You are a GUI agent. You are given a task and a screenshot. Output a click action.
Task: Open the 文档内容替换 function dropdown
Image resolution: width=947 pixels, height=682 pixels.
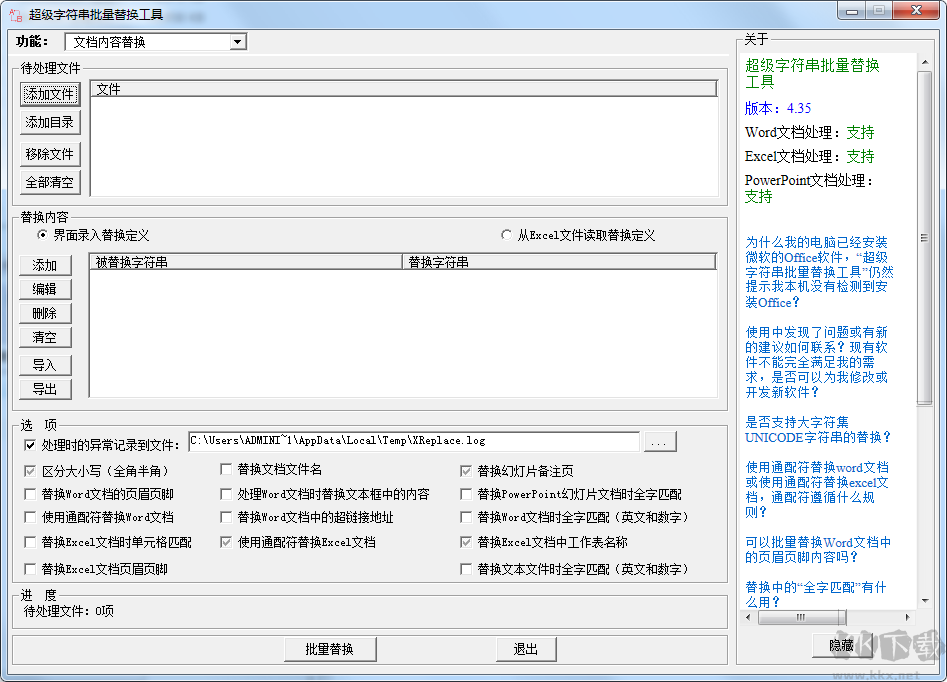[x=238, y=42]
